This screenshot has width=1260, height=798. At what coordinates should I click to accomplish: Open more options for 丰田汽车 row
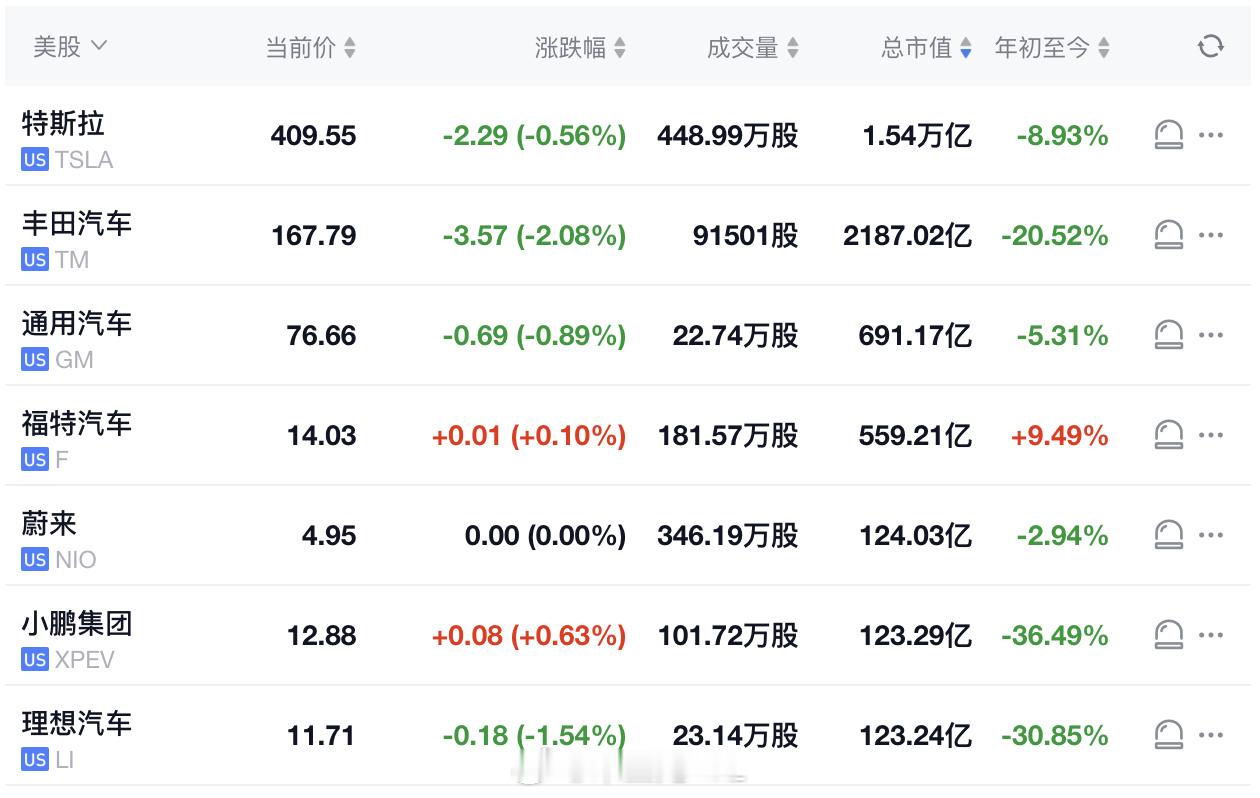click(x=1211, y=235)
